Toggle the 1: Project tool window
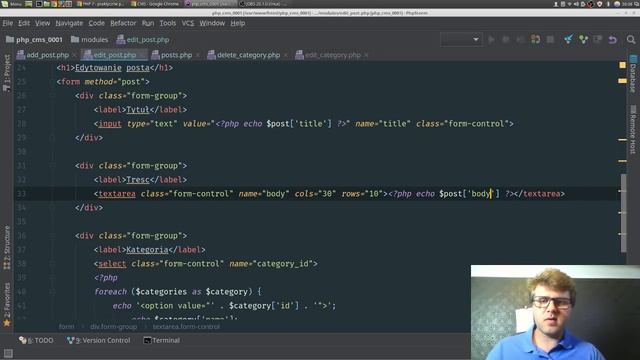This screenshot has width=640, height=360. tap(7, 73)
